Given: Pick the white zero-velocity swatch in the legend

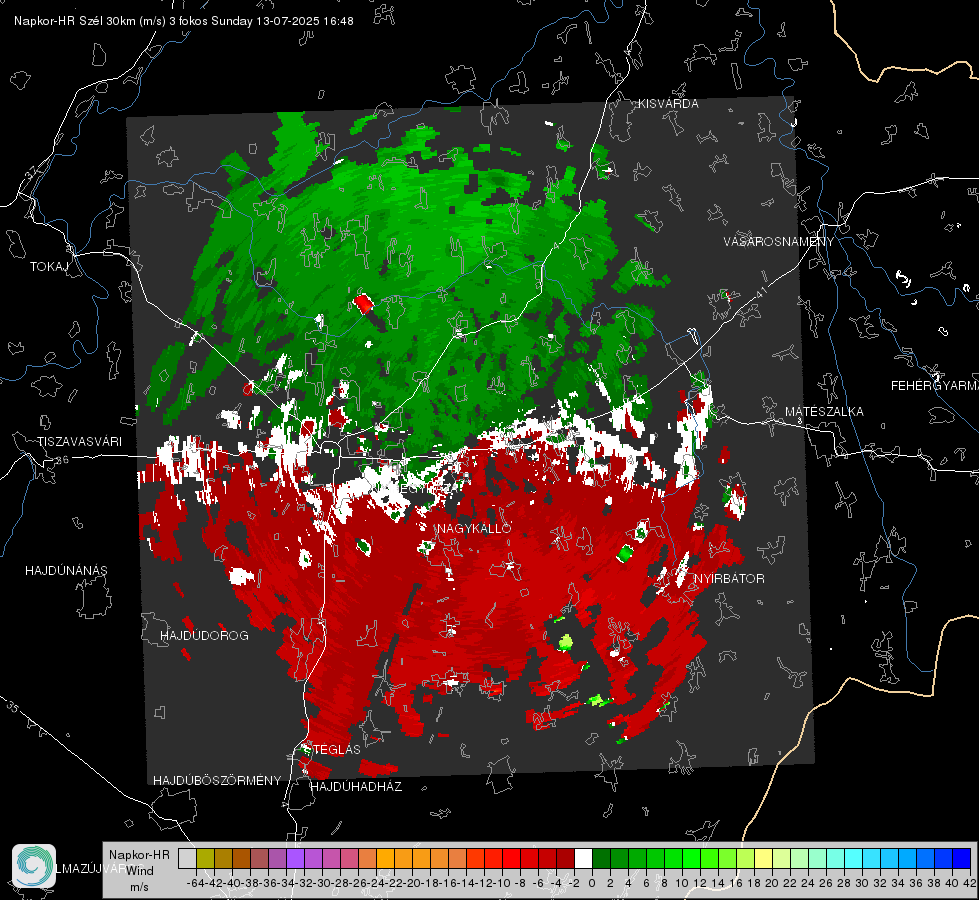Looking at the screenshot, I should coord(583,859).
